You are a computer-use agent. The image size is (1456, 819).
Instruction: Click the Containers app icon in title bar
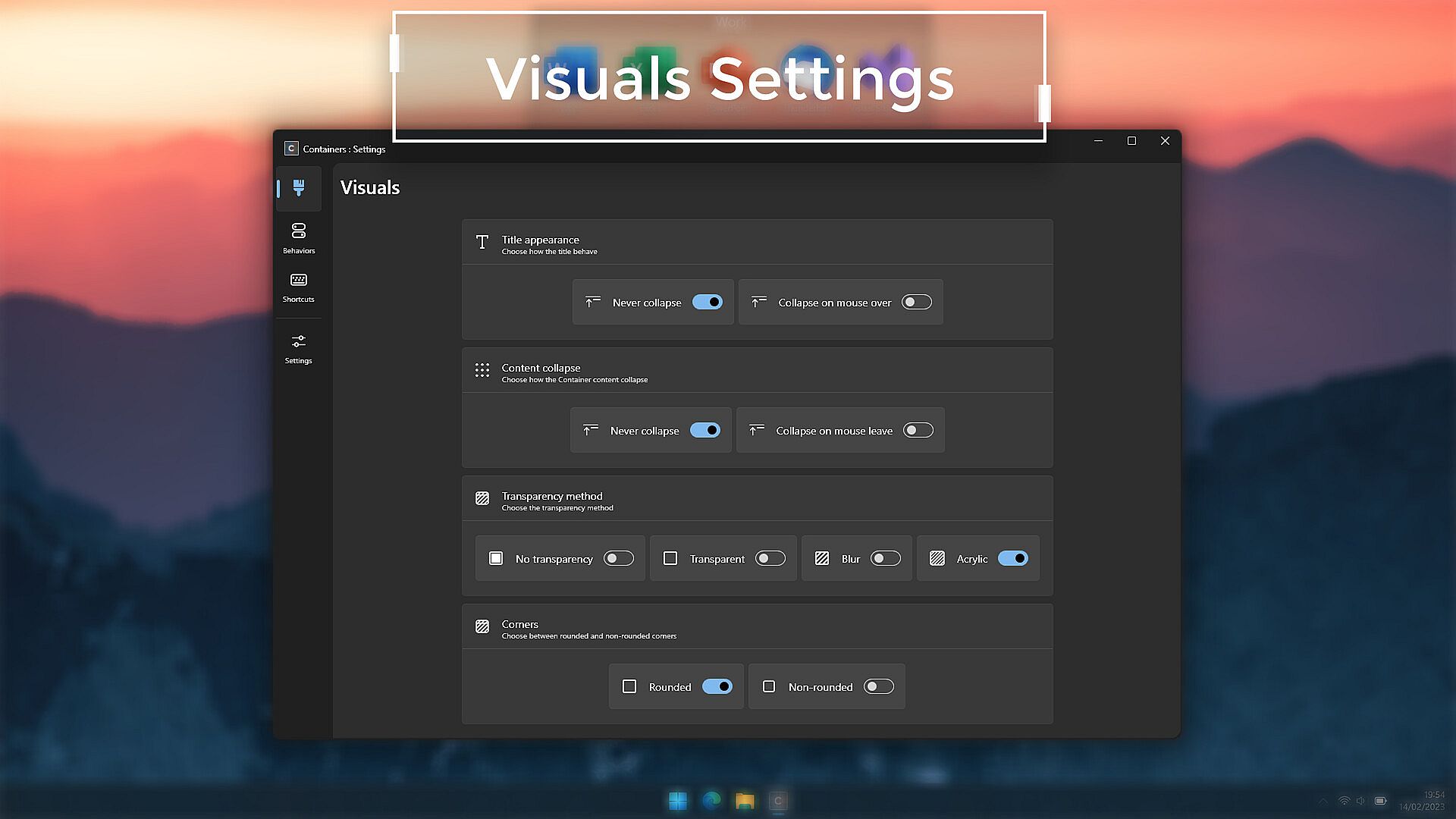(x=291, y=149)
